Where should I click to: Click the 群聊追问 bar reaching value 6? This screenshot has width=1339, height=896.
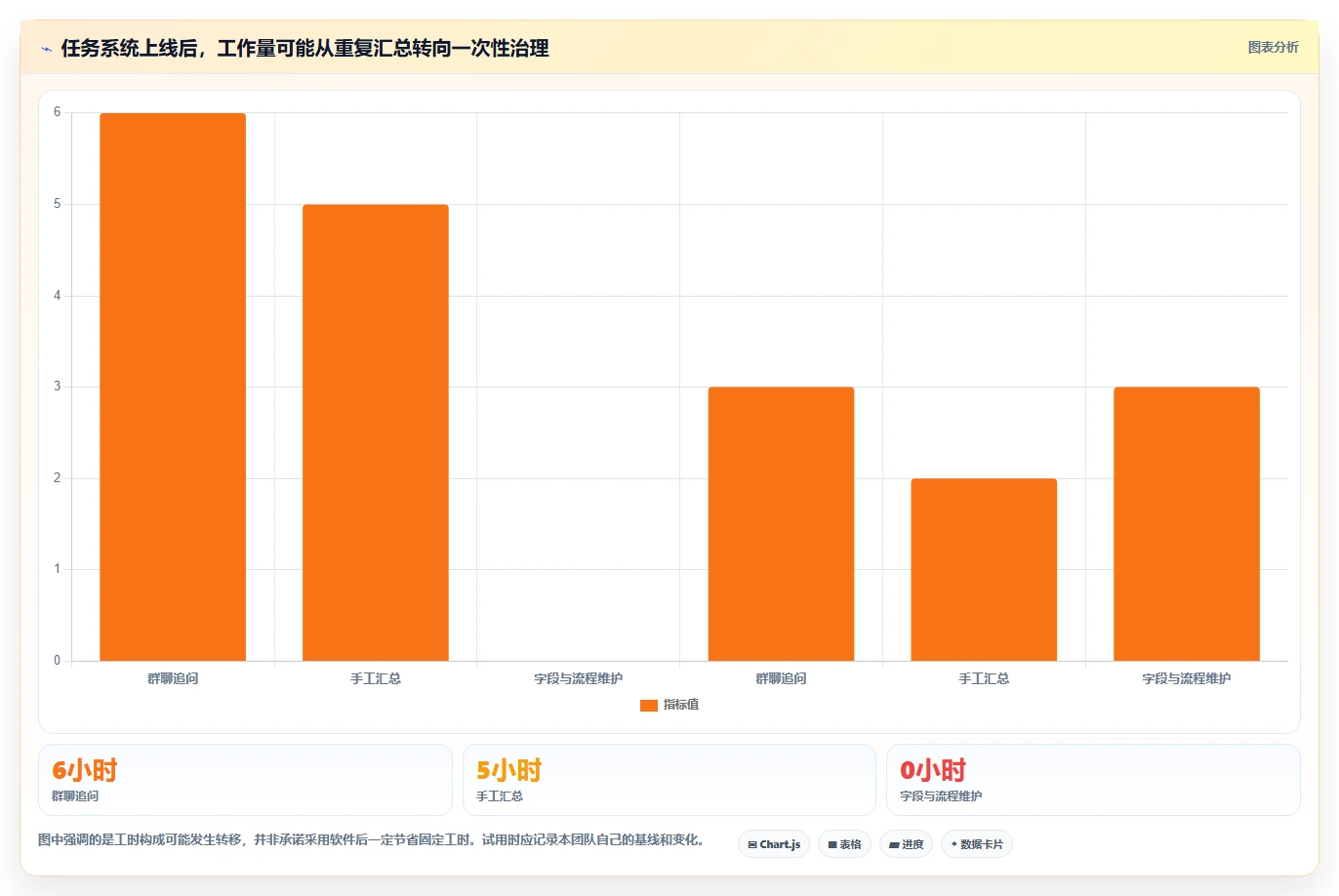173,387
